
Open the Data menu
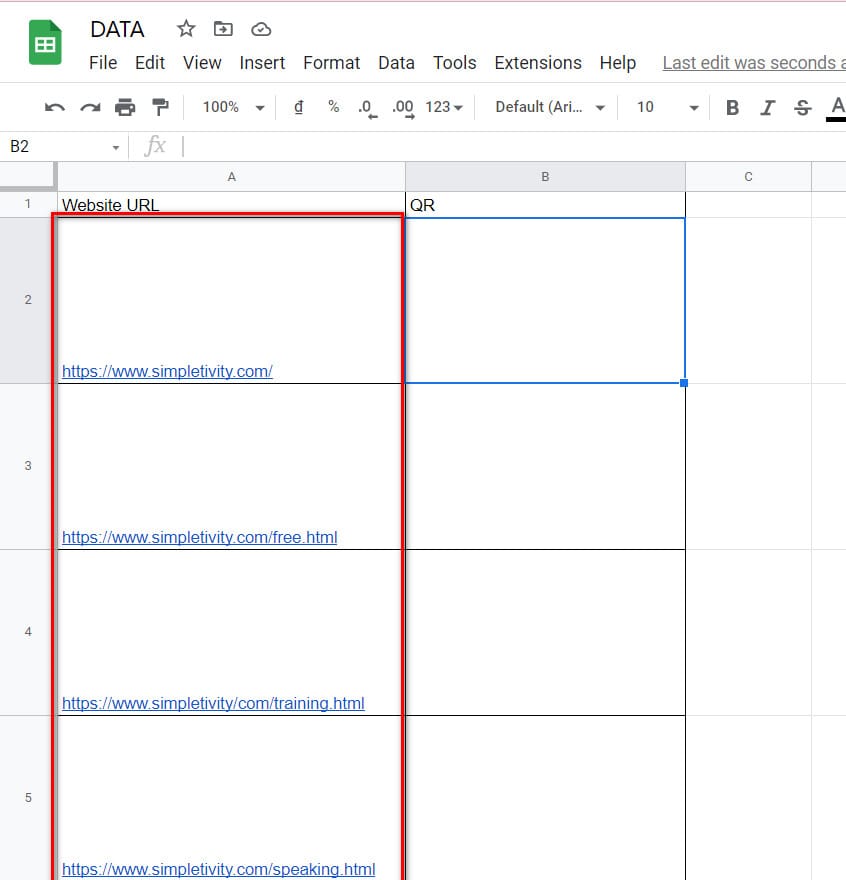coord(396,62)
